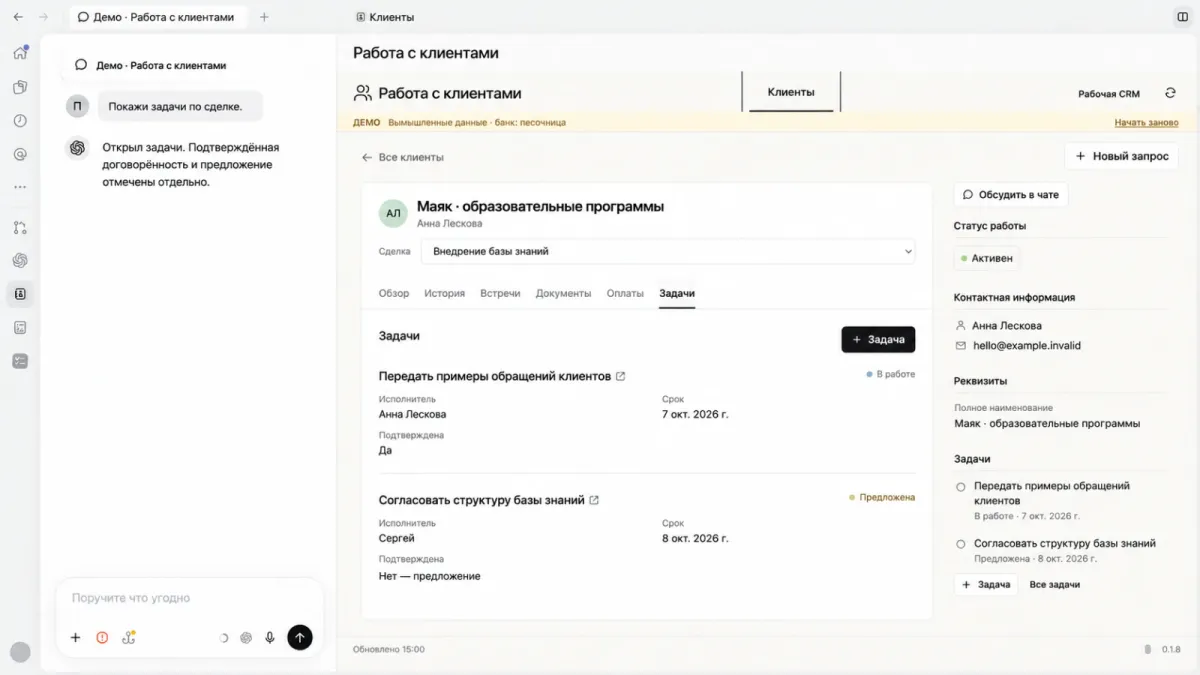Image resolution: width=1200 pixels, height=675 pixels.
Task: Switch to the История tab
Action: [x=444, y=293]
